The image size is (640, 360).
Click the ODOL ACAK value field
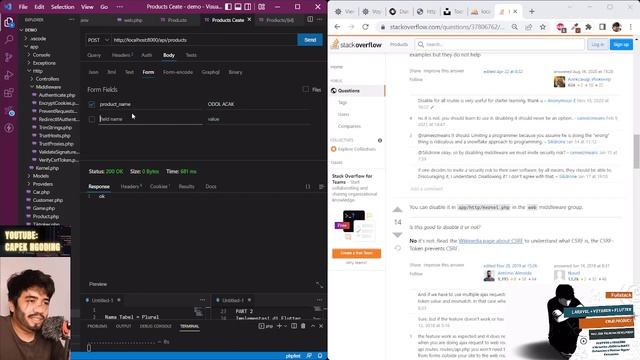click(258, 104)
